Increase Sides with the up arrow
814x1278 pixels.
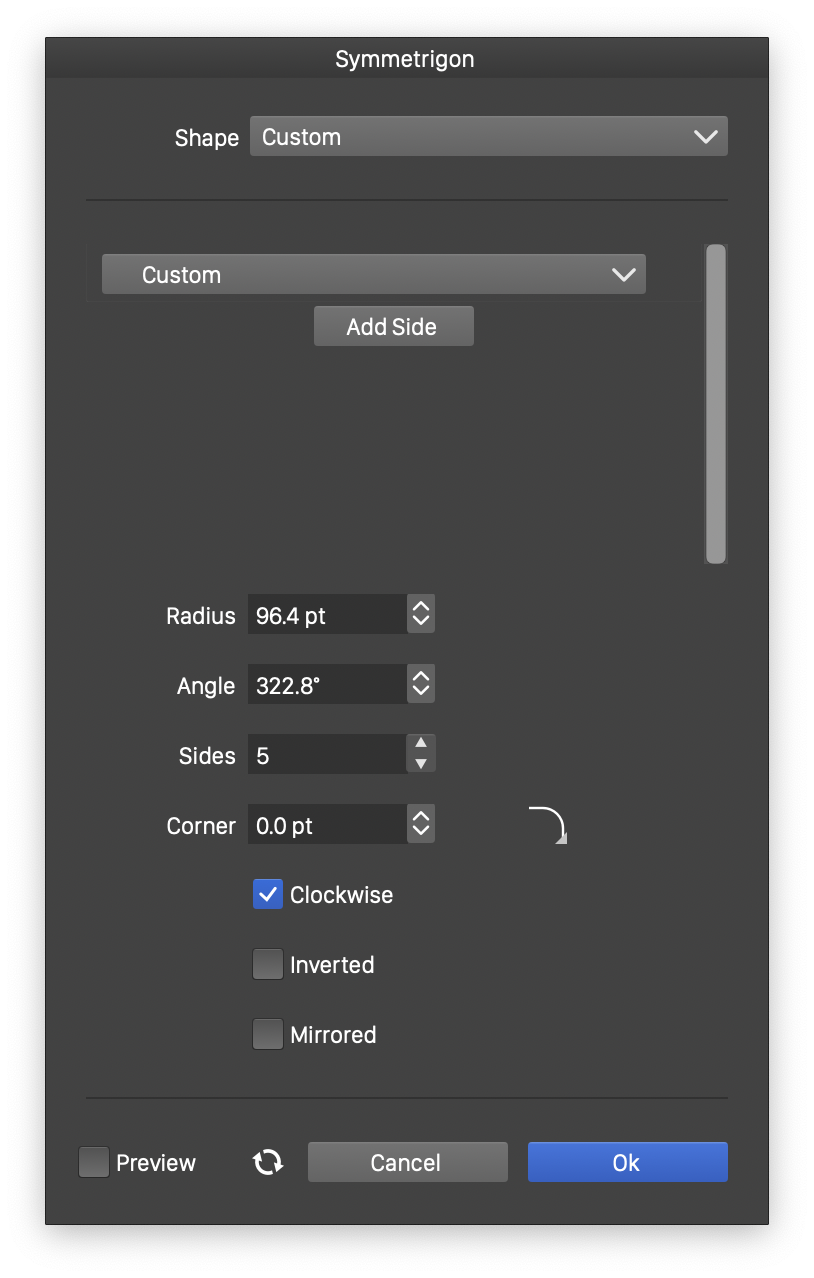point(421,743)
